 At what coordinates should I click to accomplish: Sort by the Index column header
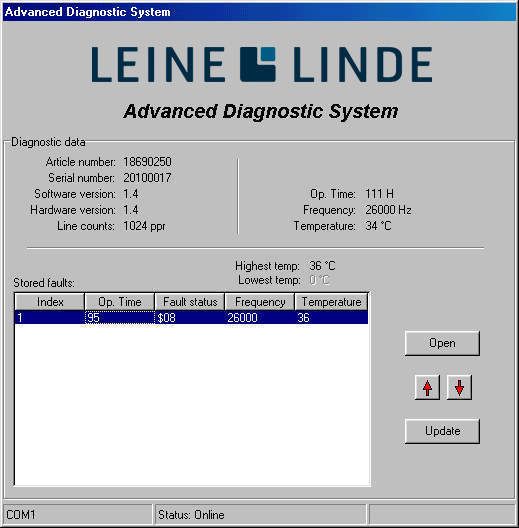click(50, 302)
